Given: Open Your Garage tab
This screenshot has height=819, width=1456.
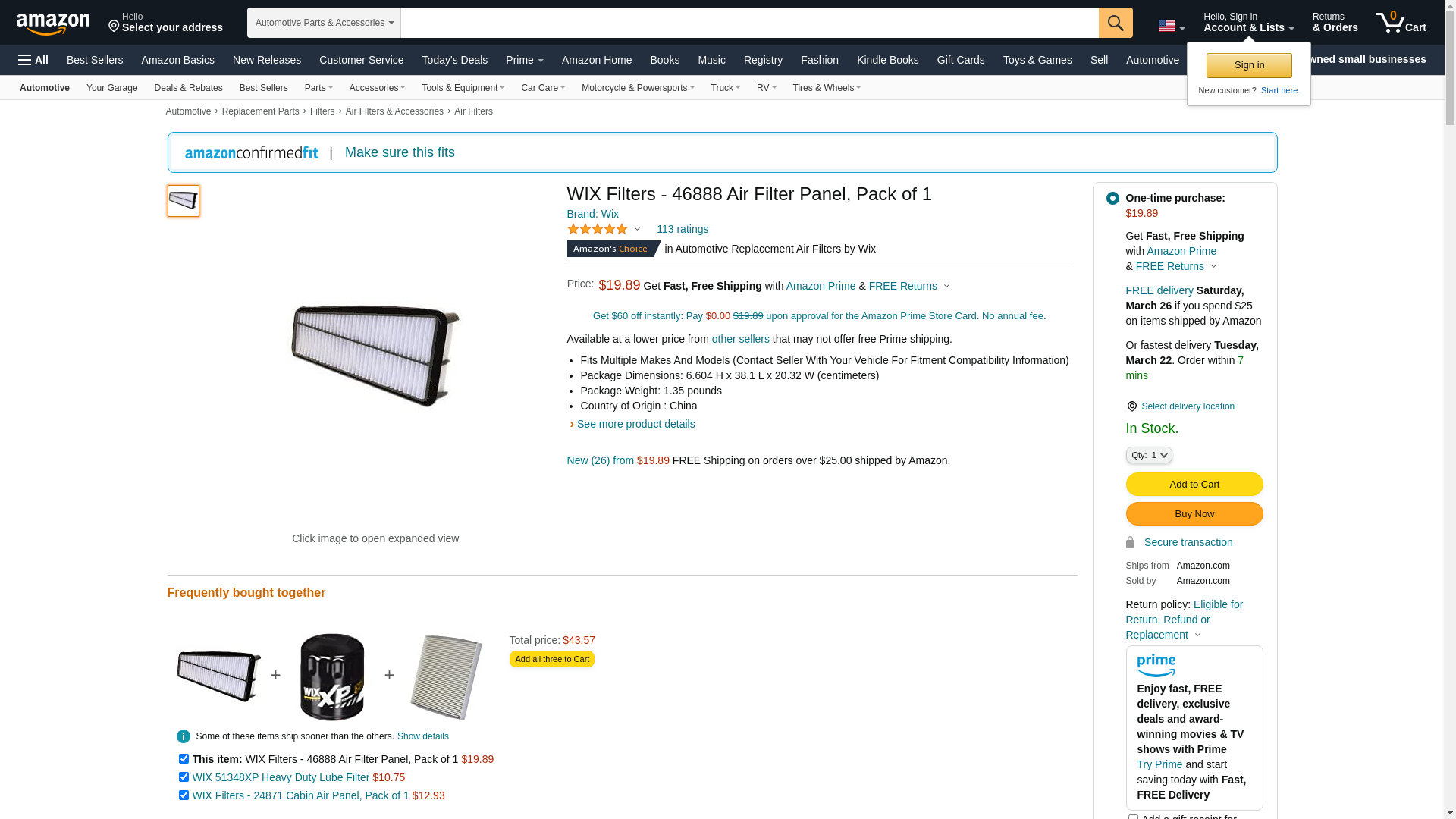Looking at the screenshot, I should 112,88.
